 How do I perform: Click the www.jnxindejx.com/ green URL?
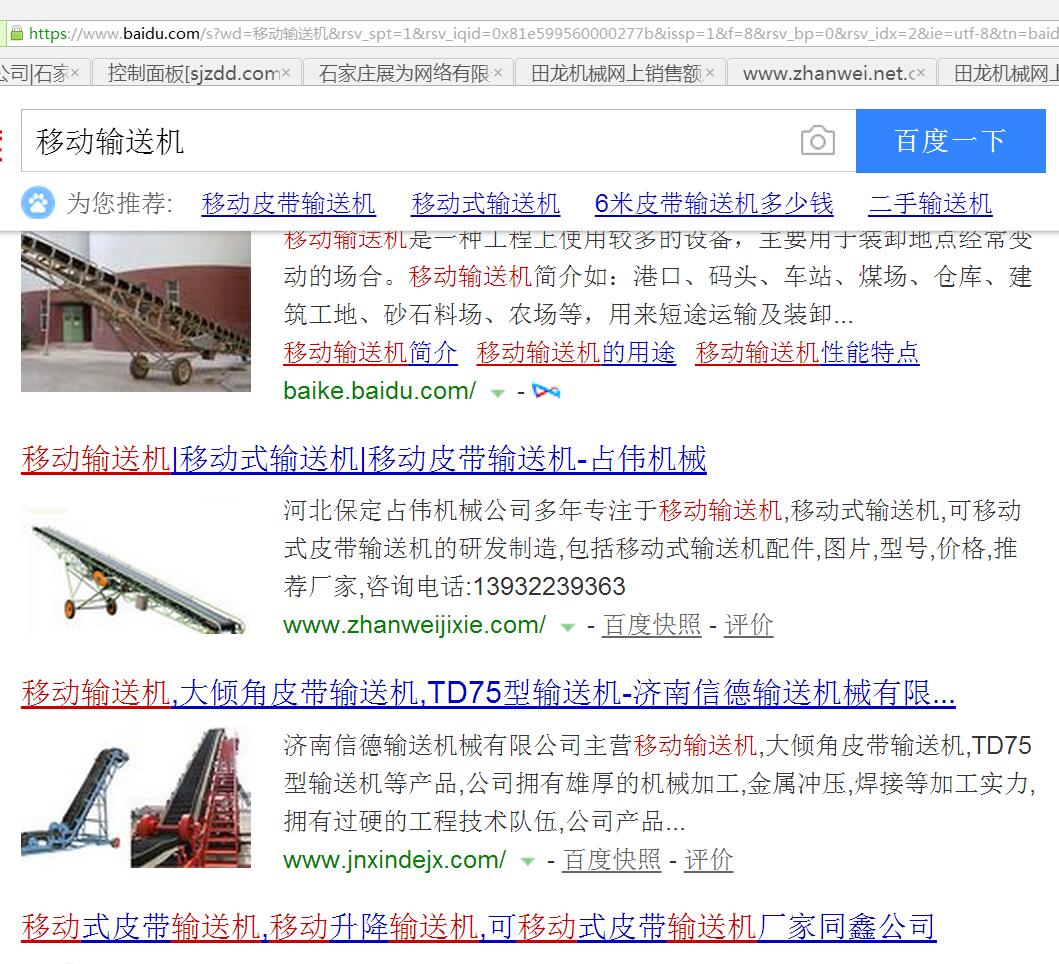tap(394, 860)
